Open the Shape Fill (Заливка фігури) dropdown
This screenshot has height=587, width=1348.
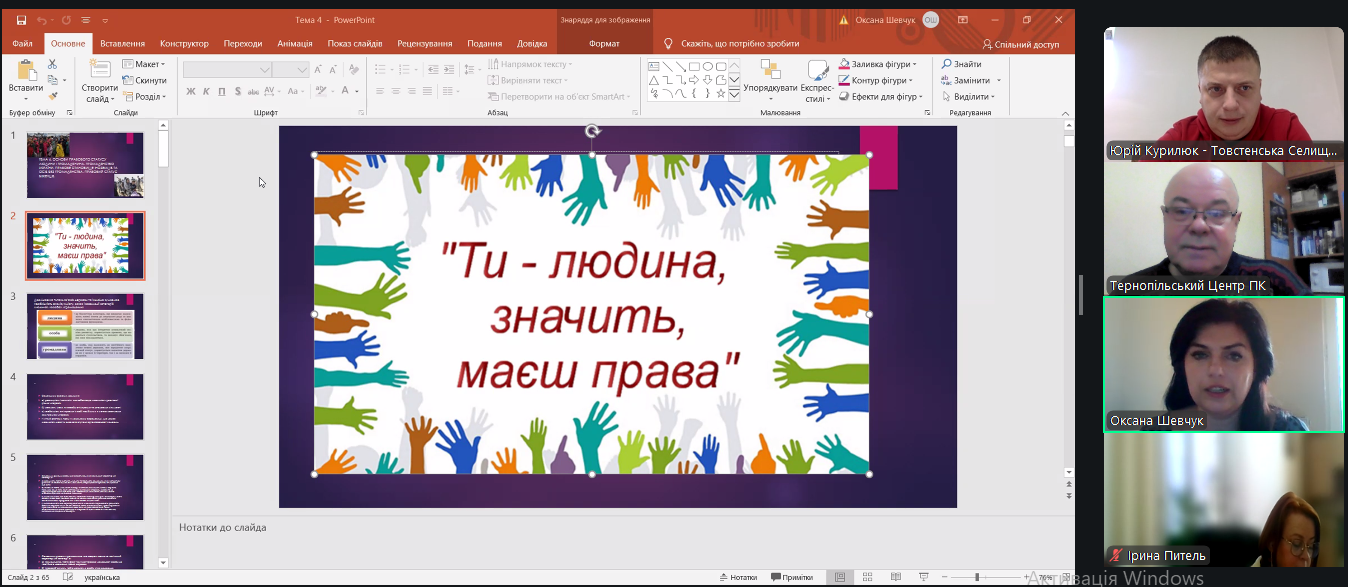tap(878, 64)
